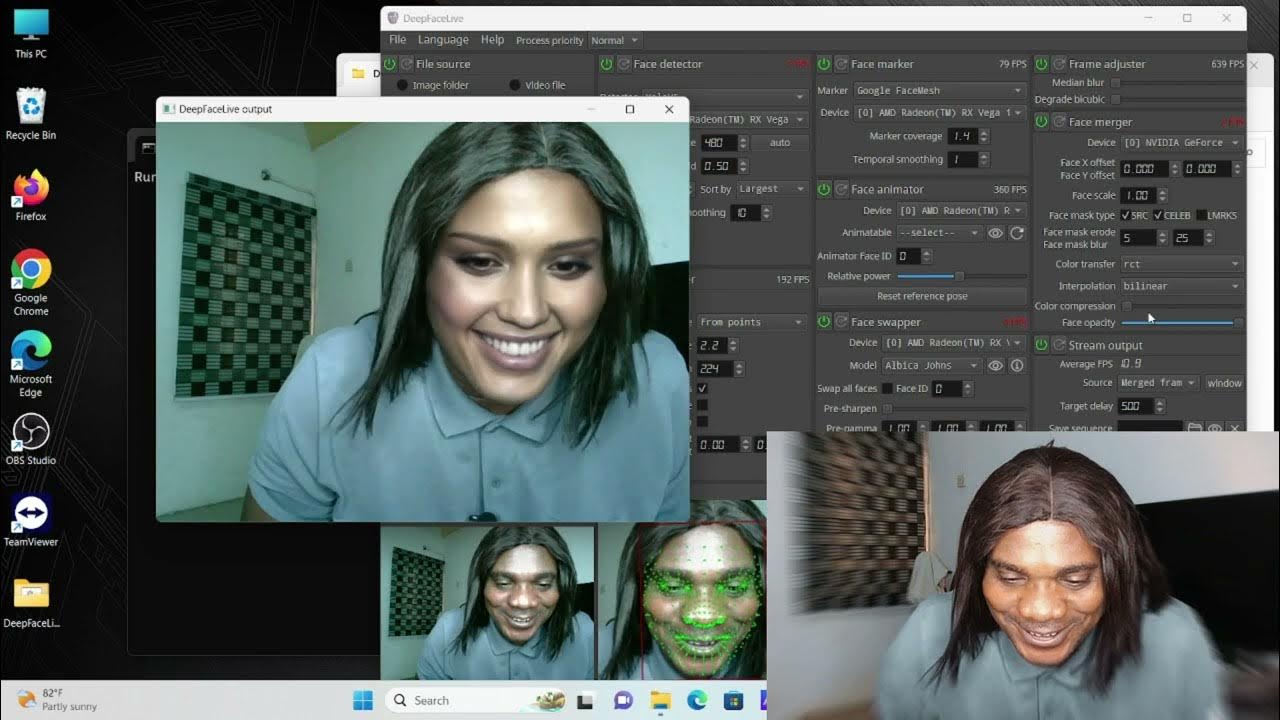Open the Help menu
Image resolution: width=1280 pixels, height=720 pixels.
click(492, 40)
